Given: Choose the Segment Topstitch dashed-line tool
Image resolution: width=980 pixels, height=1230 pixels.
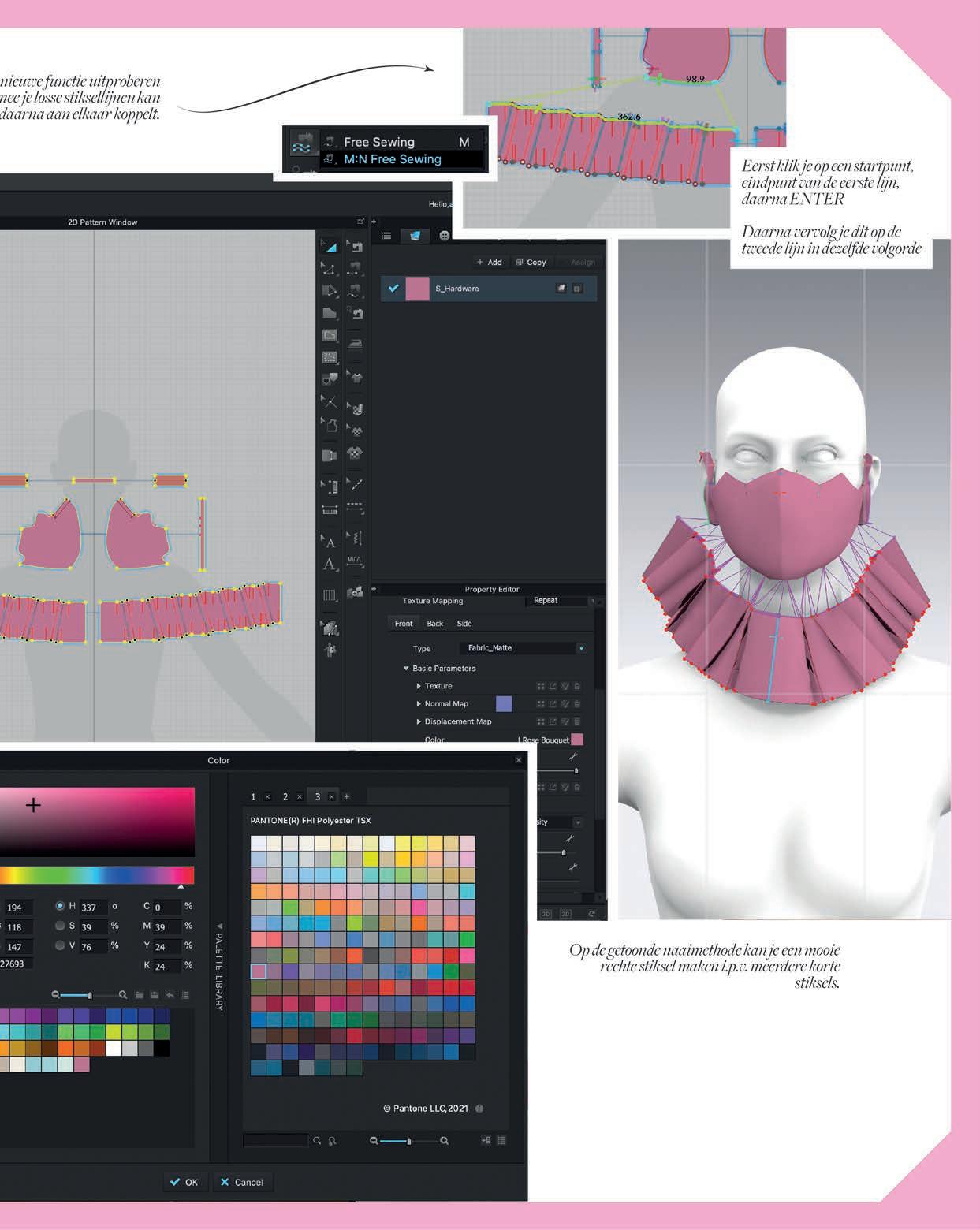Looking at the screenshot, I should (x=355, y=507).
